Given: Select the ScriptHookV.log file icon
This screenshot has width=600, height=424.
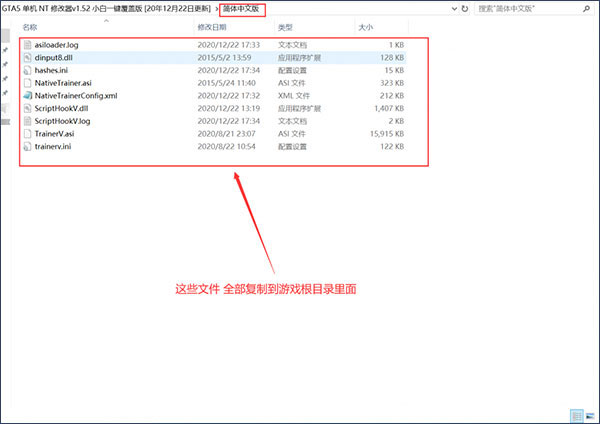Looking at the screenshot, I should tap(27, 121).
